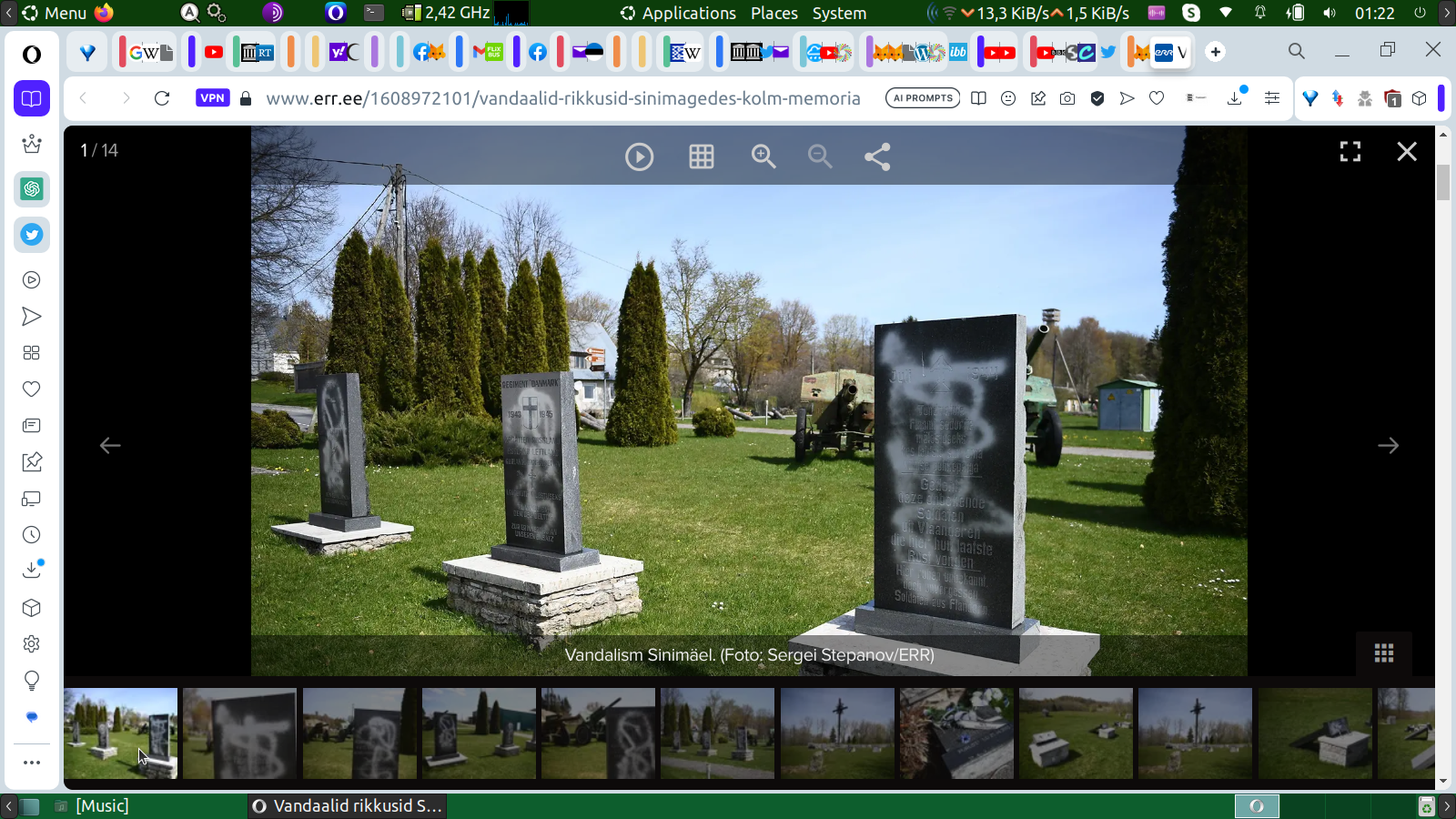Close the image gallery overlay

1407,152
